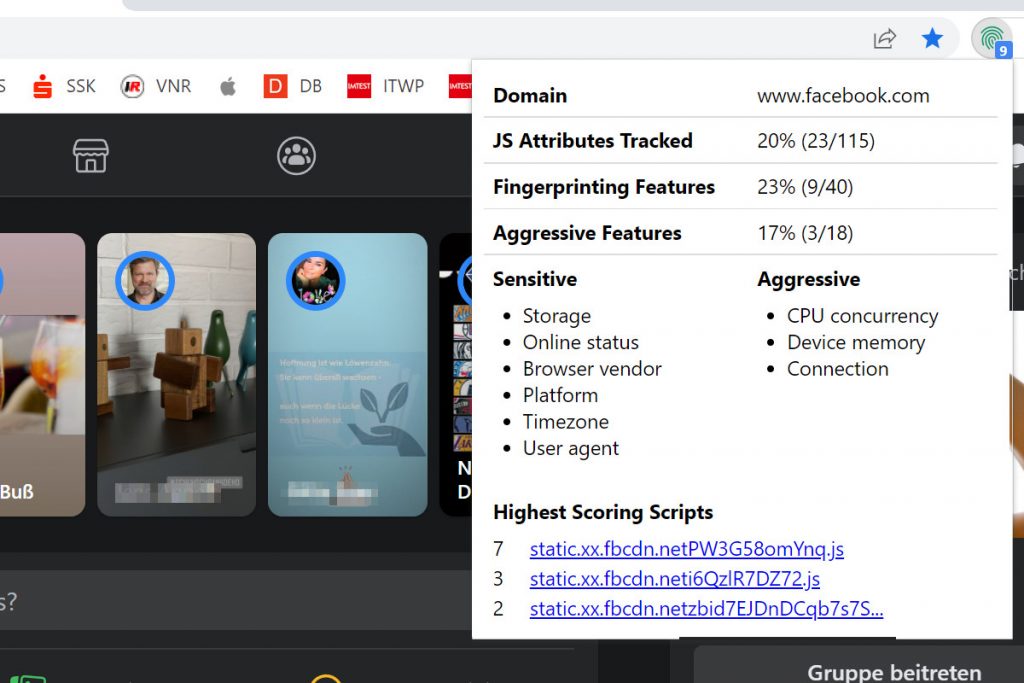Open Facebook Groups icon

[296, 156]
